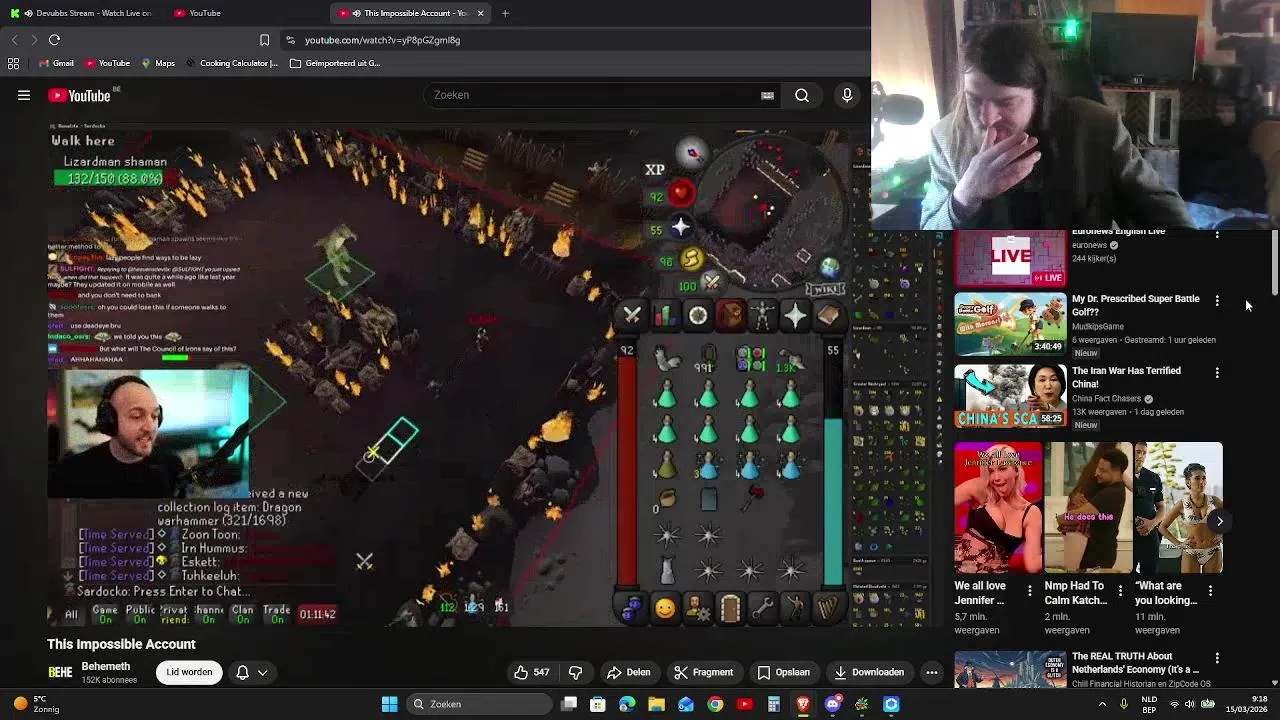The height and width of the screenshot is (720, 1280).
Task: Click the NLD BEP language indicator
Action: pos(1150,704)
